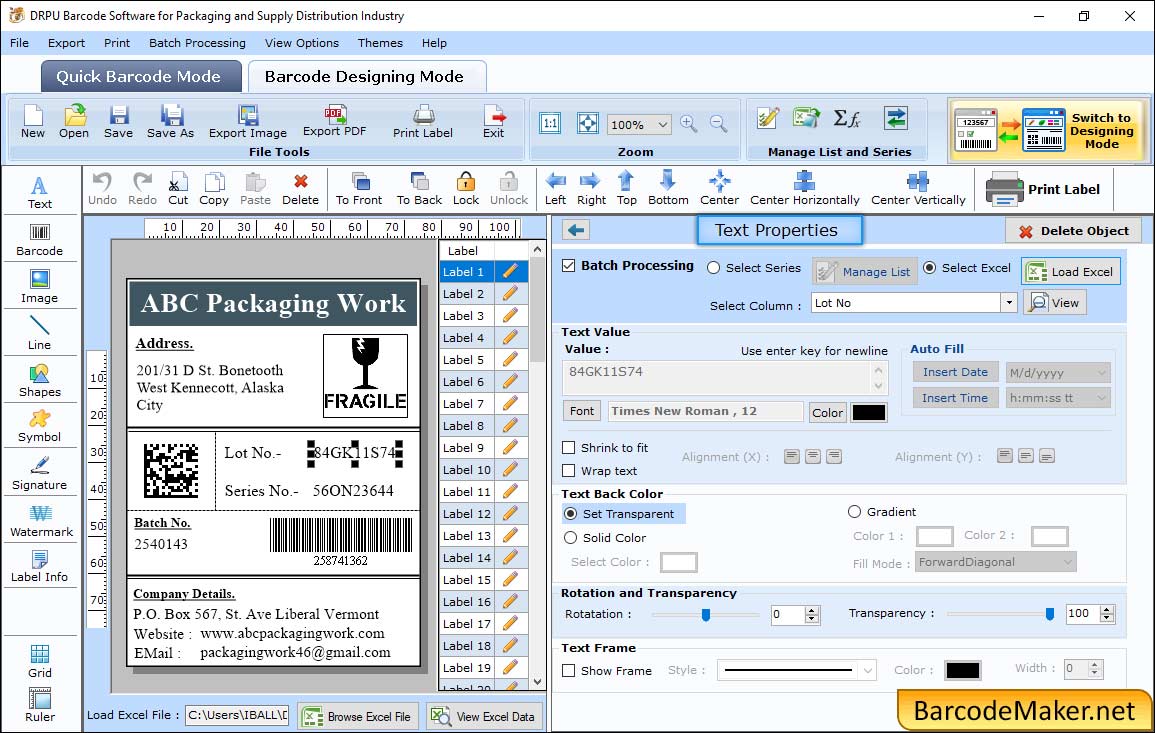Toggle the Grid display
Viewport: 1155px width, 733px height.
(x=40, y=662)
